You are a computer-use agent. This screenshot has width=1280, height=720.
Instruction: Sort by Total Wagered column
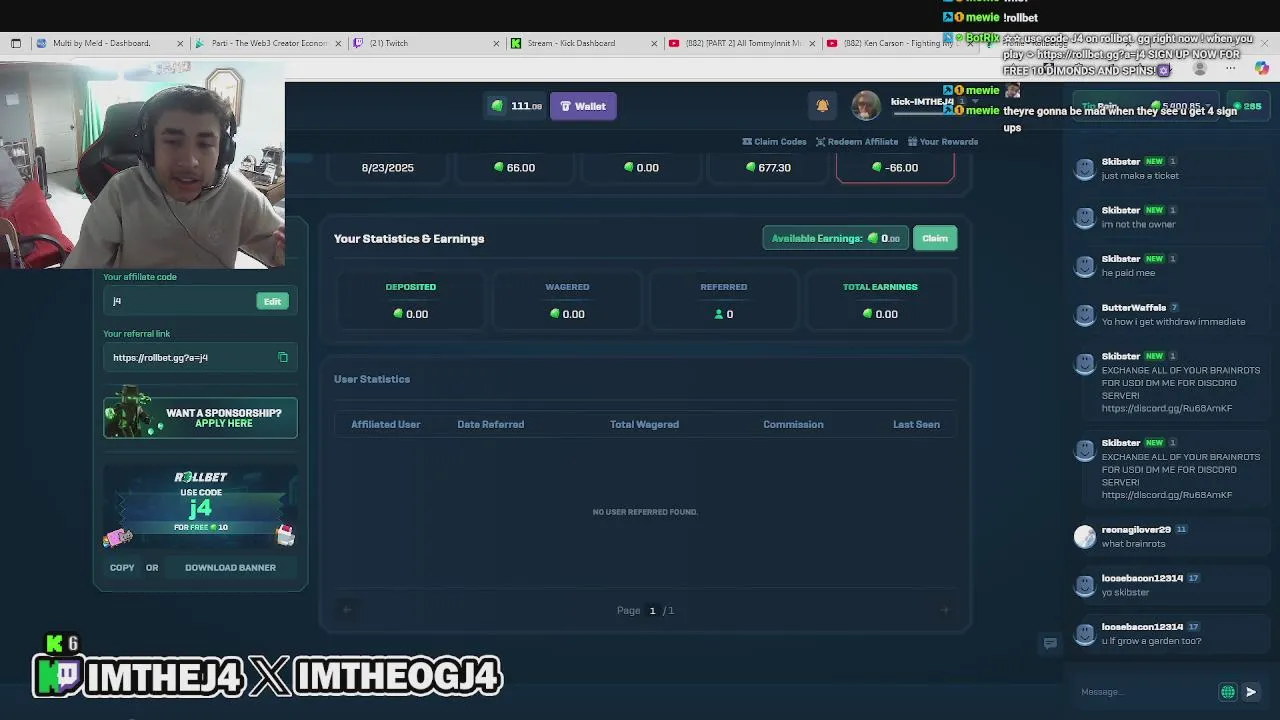pyautogui.click(x=644, y=424)
